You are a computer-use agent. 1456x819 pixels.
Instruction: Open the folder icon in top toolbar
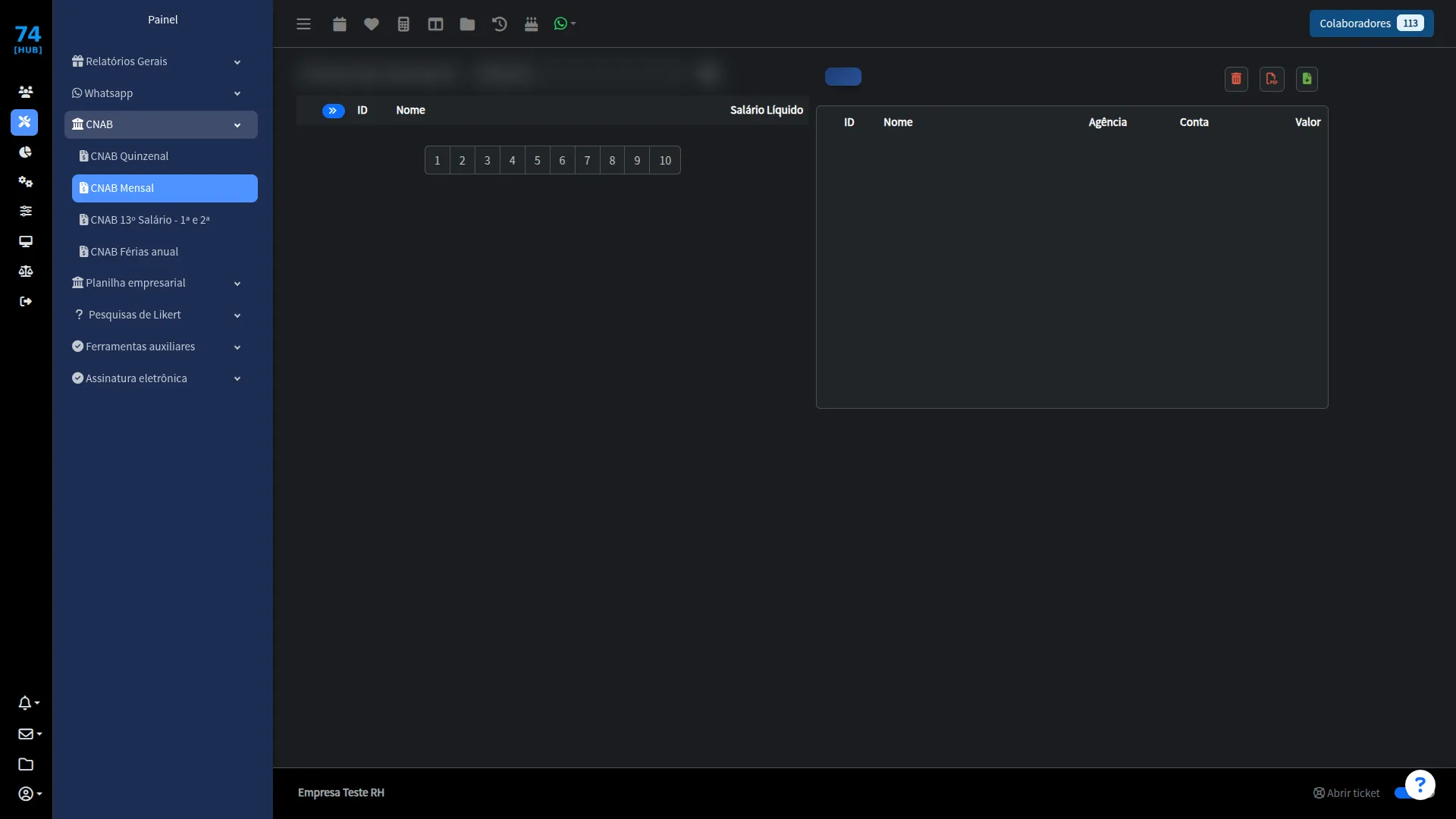pyautogui.click(x=467, y=24)
